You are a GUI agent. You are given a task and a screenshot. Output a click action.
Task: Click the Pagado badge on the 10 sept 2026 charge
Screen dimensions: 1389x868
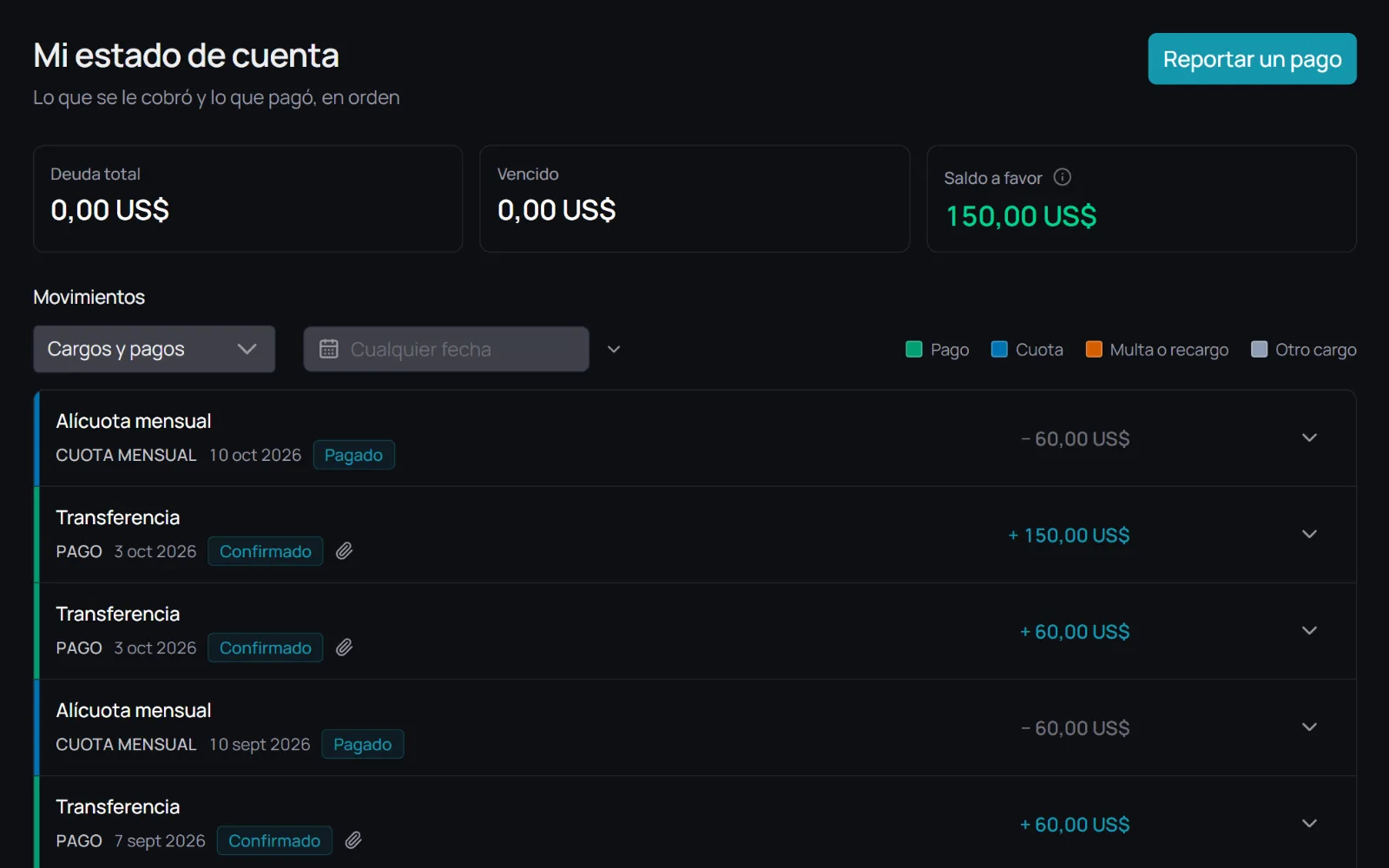[x=363, y=744]
